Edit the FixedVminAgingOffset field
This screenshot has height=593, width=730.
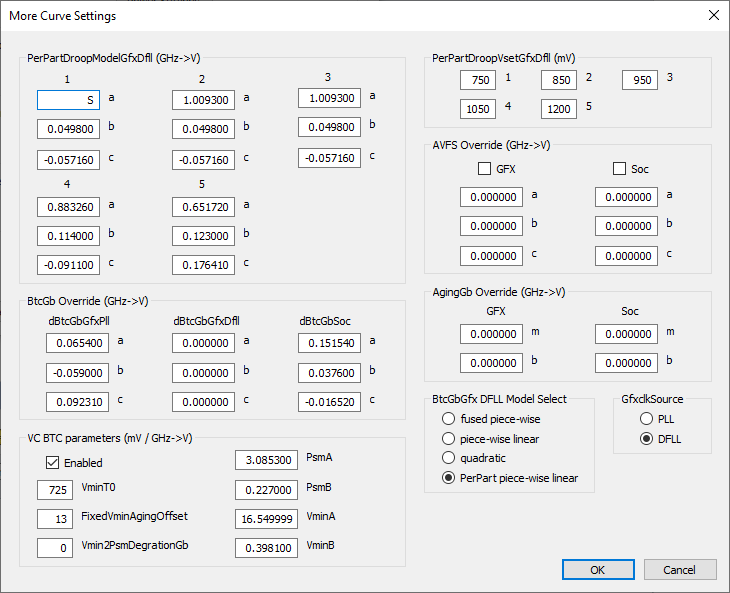click(55, 518)
